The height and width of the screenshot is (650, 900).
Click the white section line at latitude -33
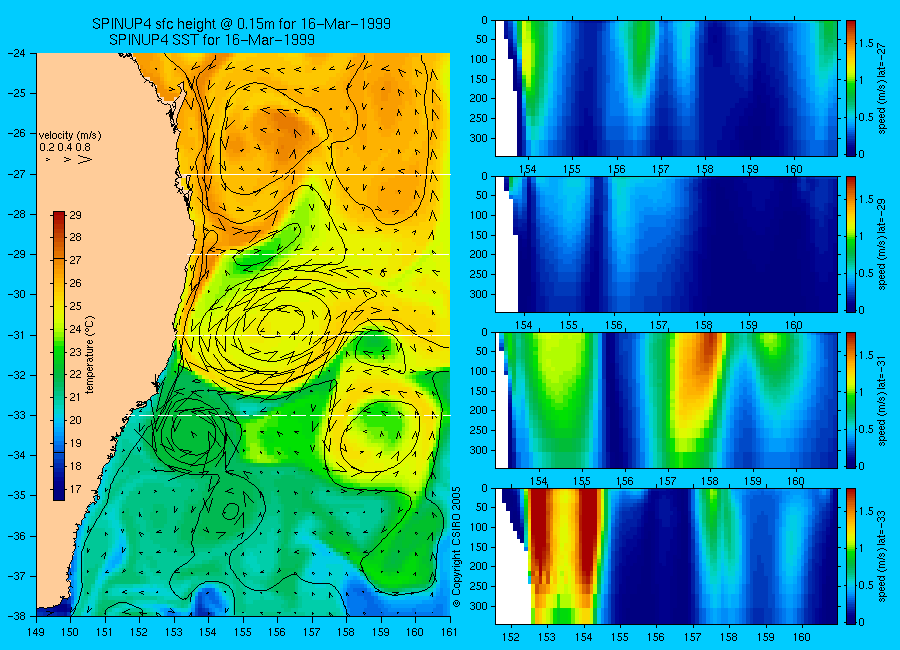point(293,415)
